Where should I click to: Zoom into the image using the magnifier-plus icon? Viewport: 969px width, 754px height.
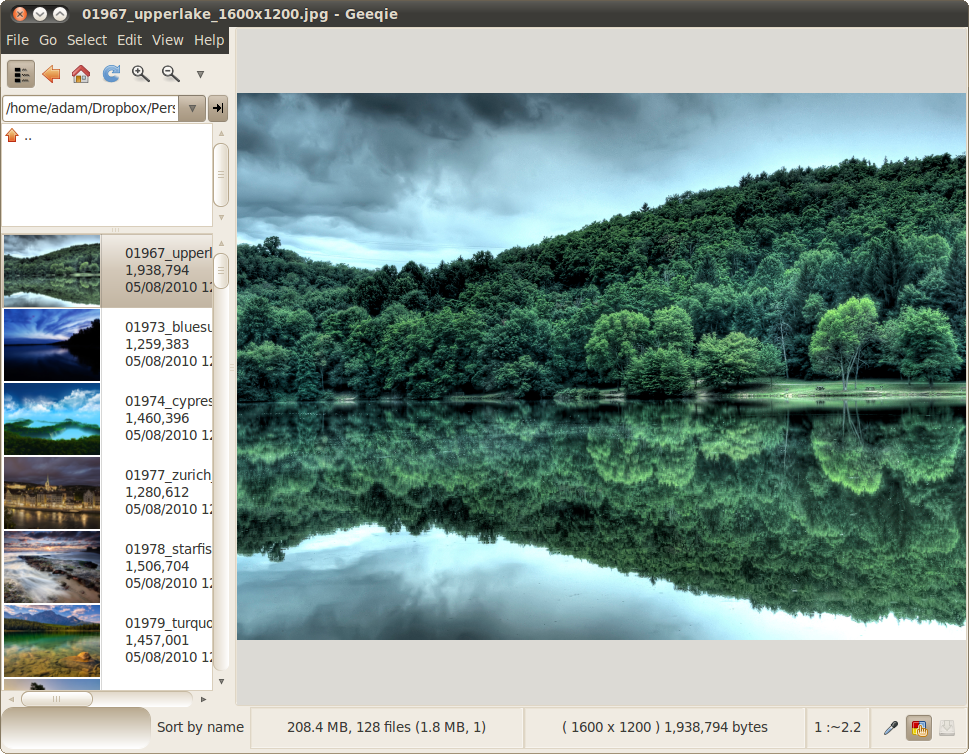(140, 73)
